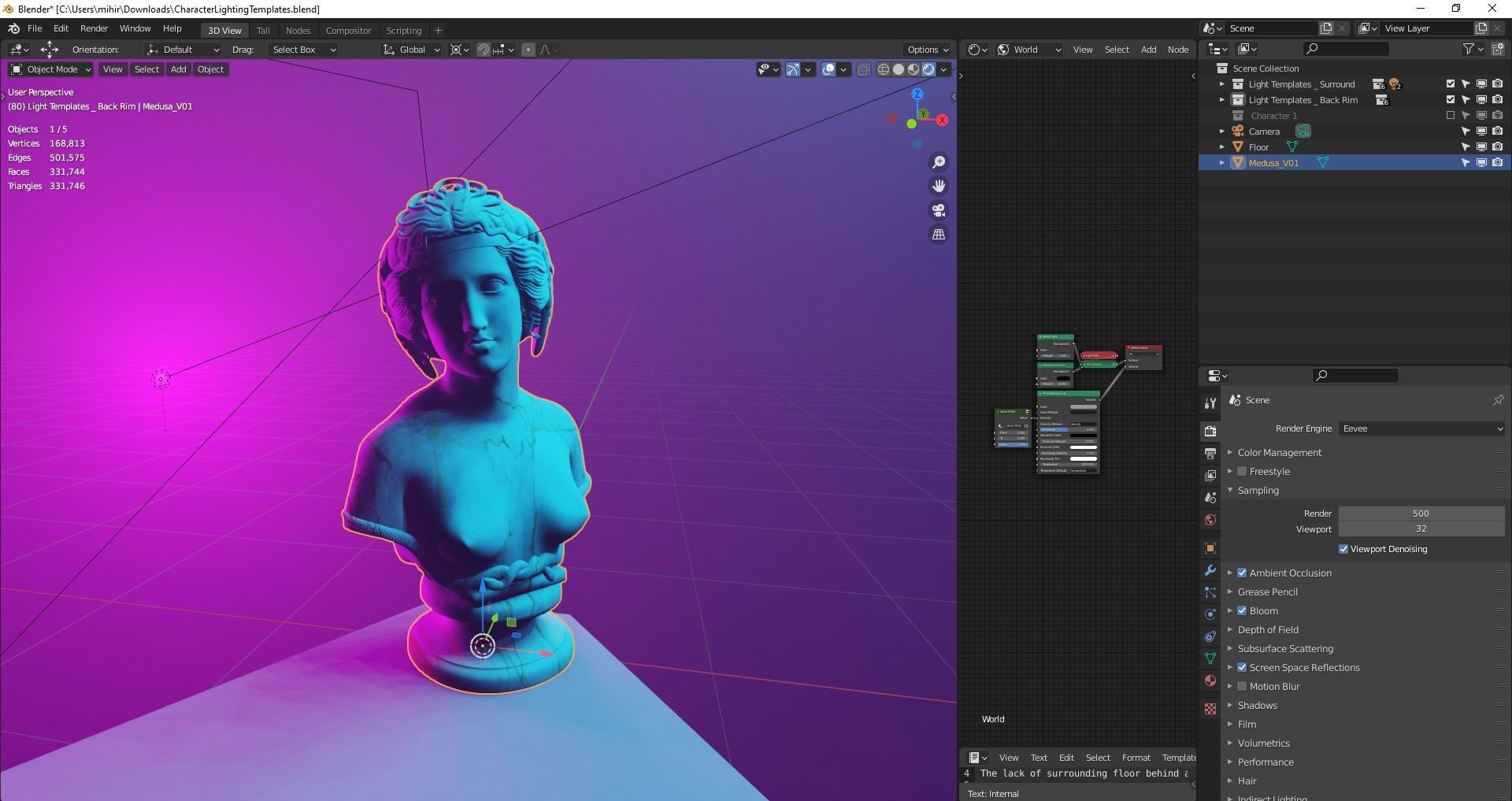Pin the Scene properties panel
The image size is (1512, 801).
(1498, 400)
